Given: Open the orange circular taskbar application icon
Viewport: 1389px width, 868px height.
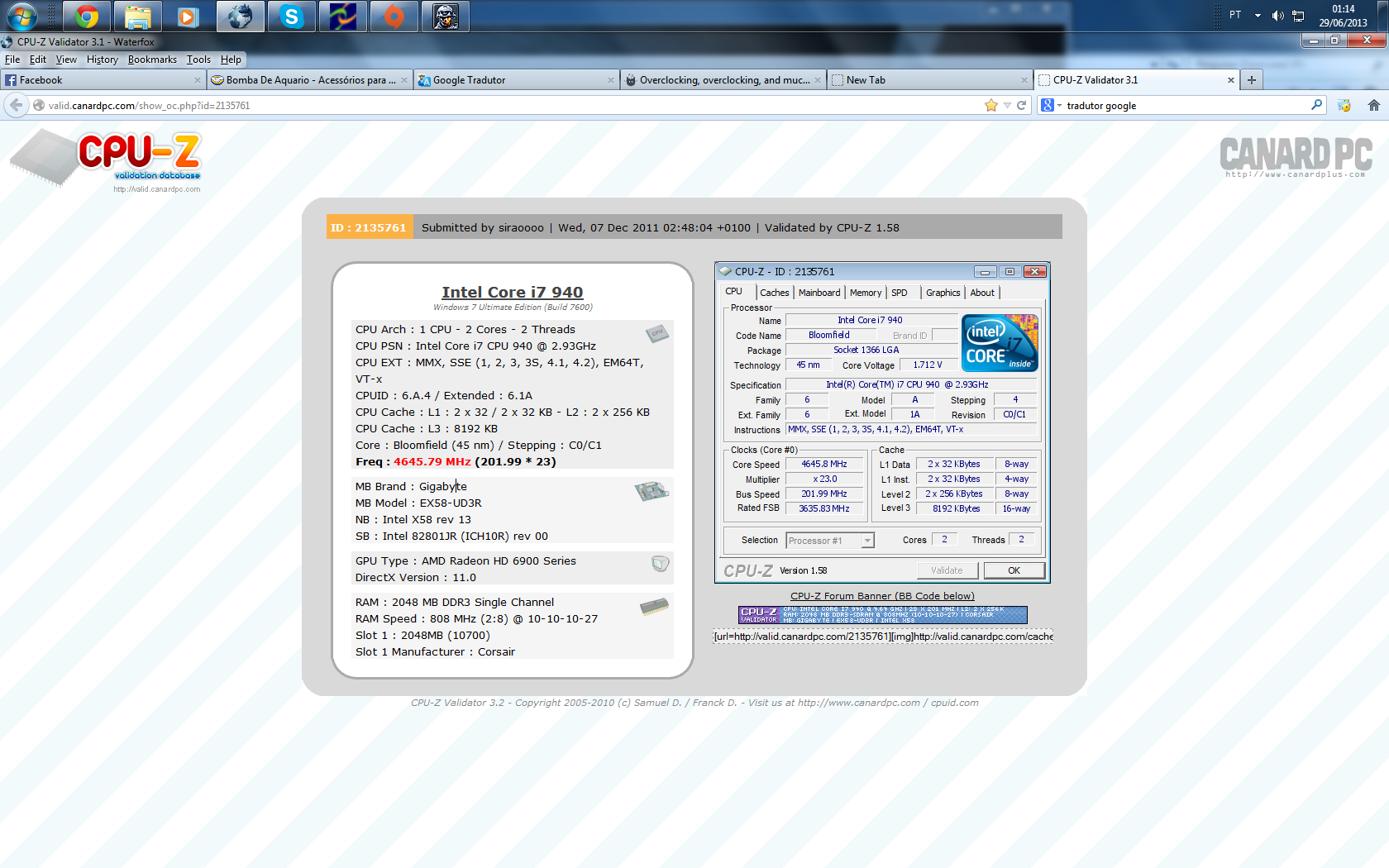Looking at the screenshot, I should click(394, 16).
